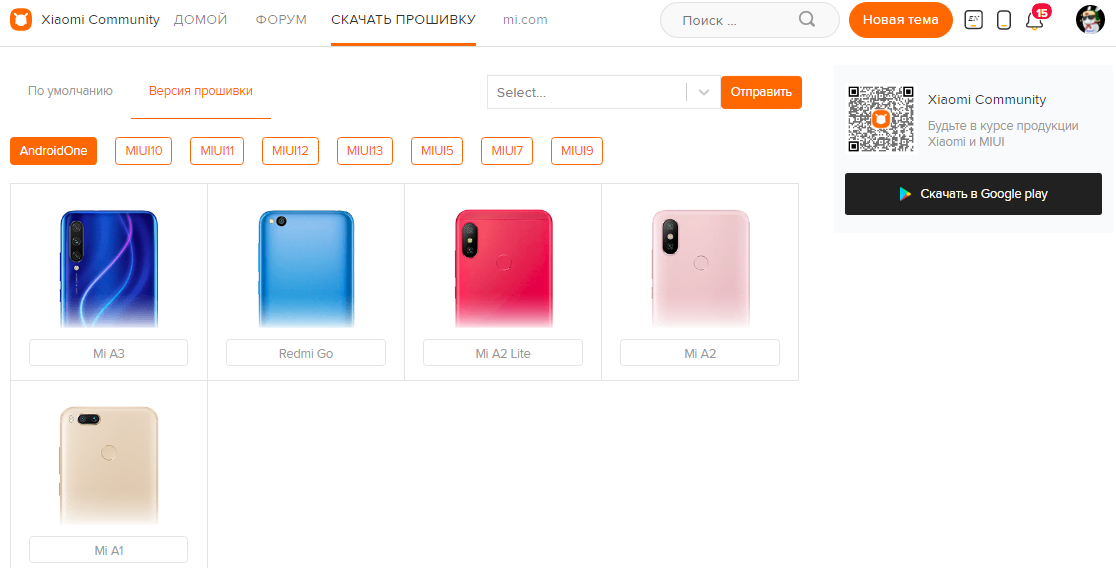Click the search magnifier icon

click(x=806, y=19)
